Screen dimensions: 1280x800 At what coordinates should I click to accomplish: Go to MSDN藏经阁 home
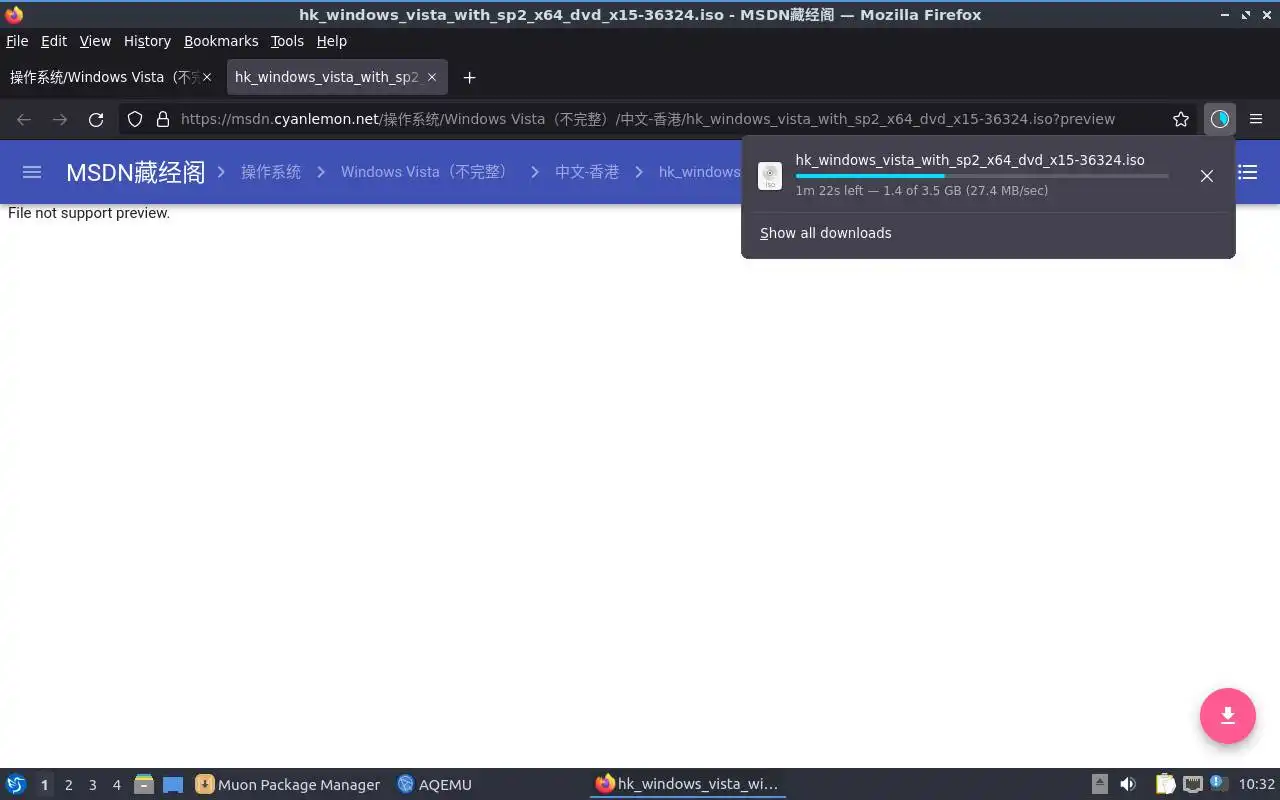(135, 172)
